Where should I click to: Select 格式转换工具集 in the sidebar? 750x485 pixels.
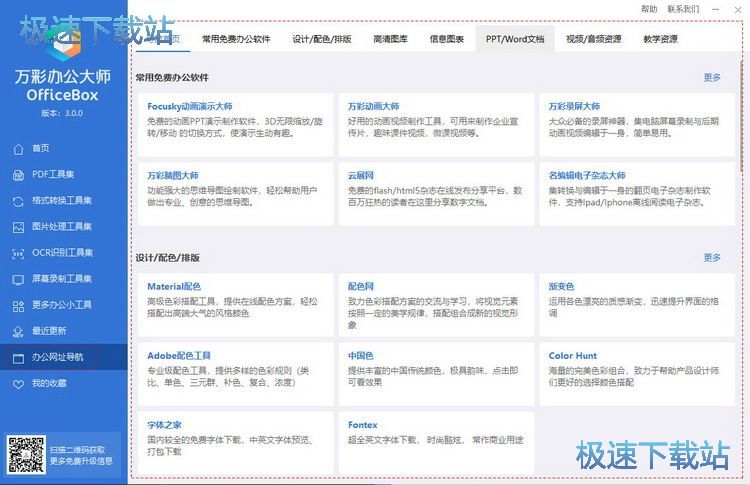[x=64, y=200]
